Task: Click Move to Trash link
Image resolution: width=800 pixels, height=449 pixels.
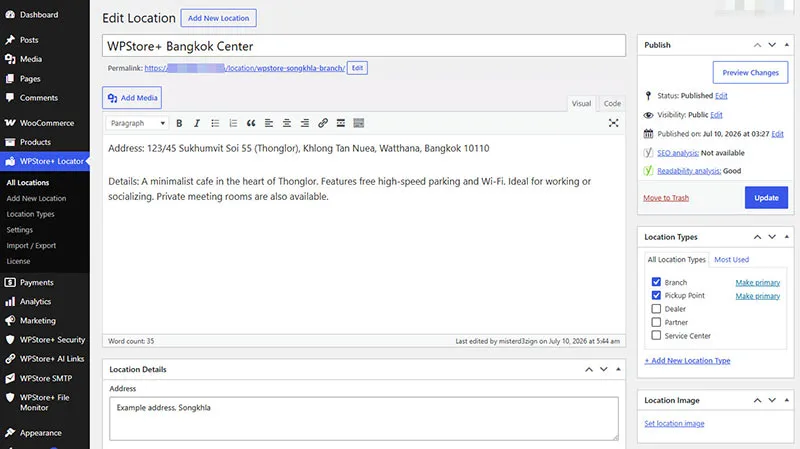Action: tap(666, 198)
